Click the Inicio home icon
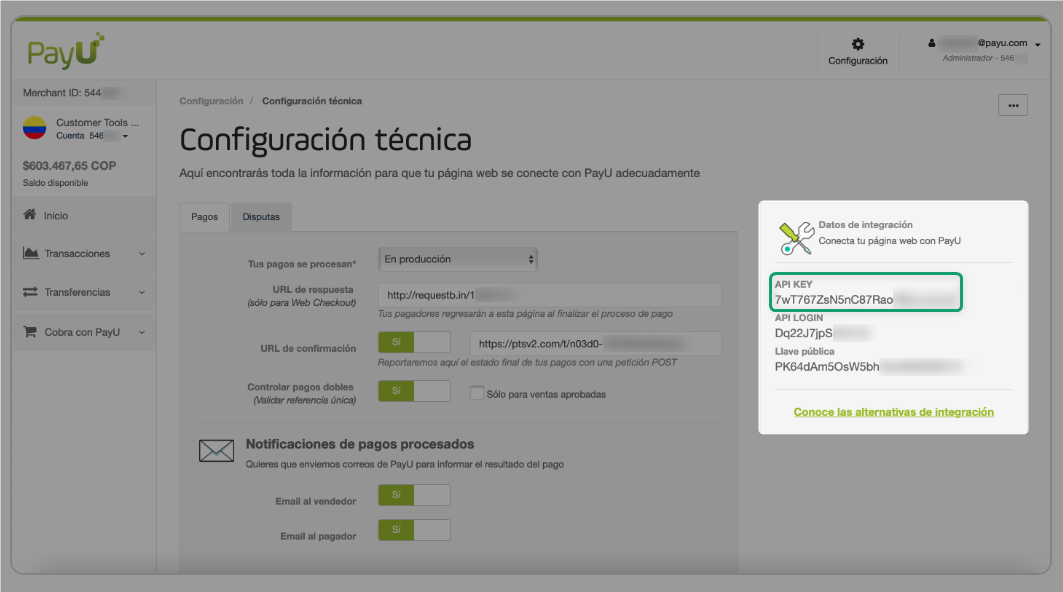The width and height of the screenshot is (1063, 592). pyautogui.click(x=29, y=214)
